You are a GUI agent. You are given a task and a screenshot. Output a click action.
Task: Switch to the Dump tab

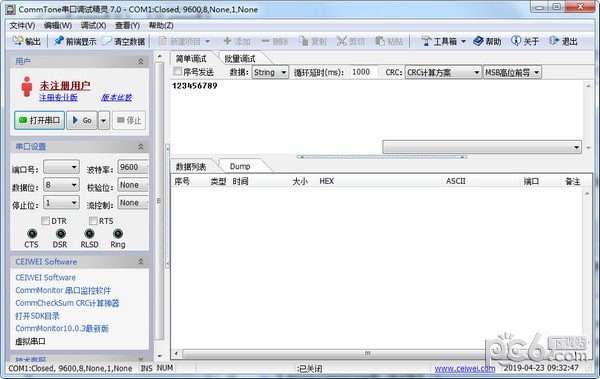[240, 166]
